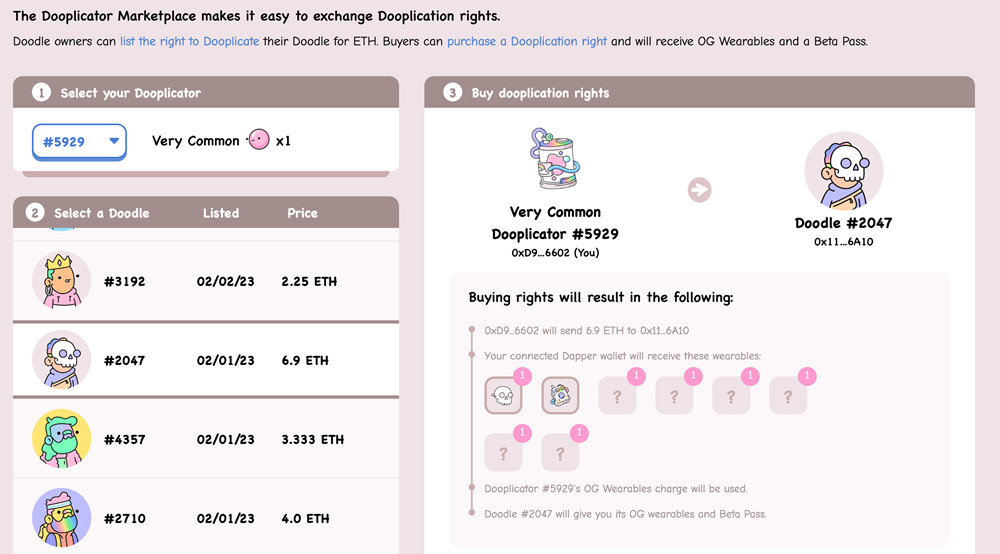Open 'list the right to Dooplicate' link
The height and width of the screenshot is (554, 1000).
pos(189,41)
